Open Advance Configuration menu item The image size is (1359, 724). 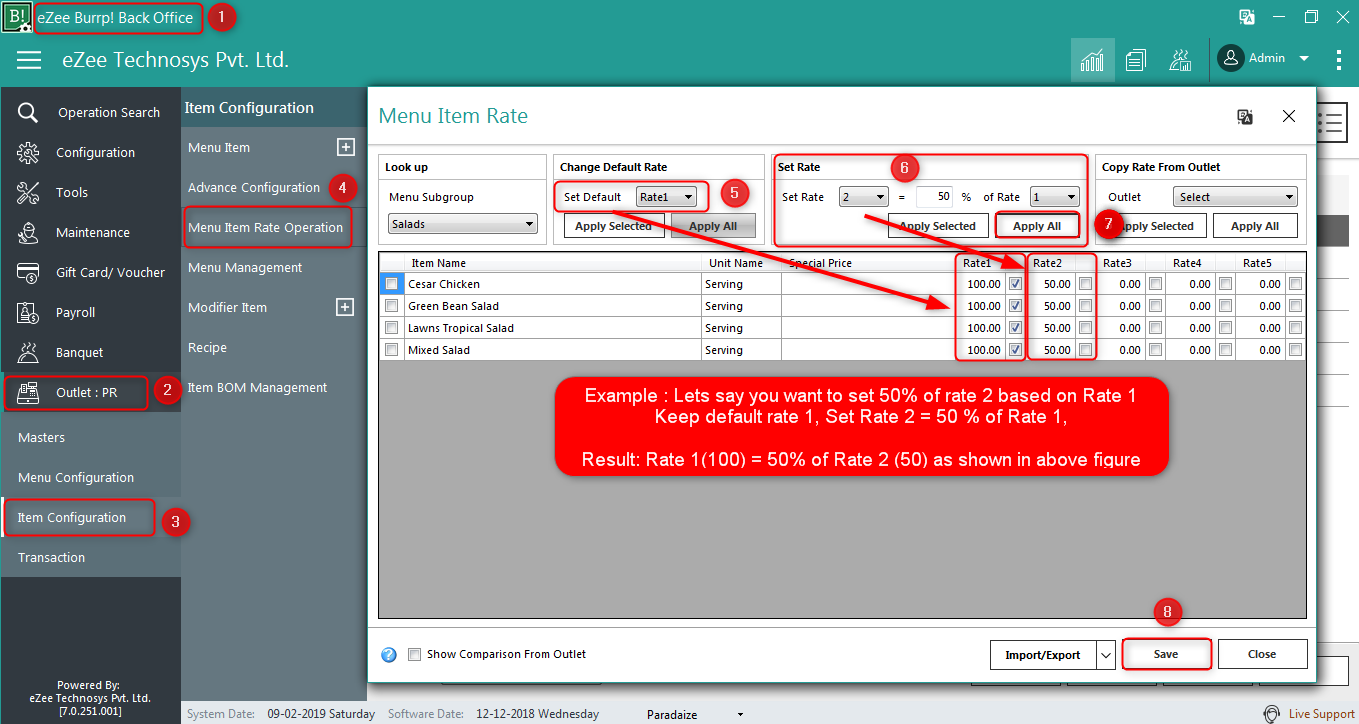click(x=254, y=187)
